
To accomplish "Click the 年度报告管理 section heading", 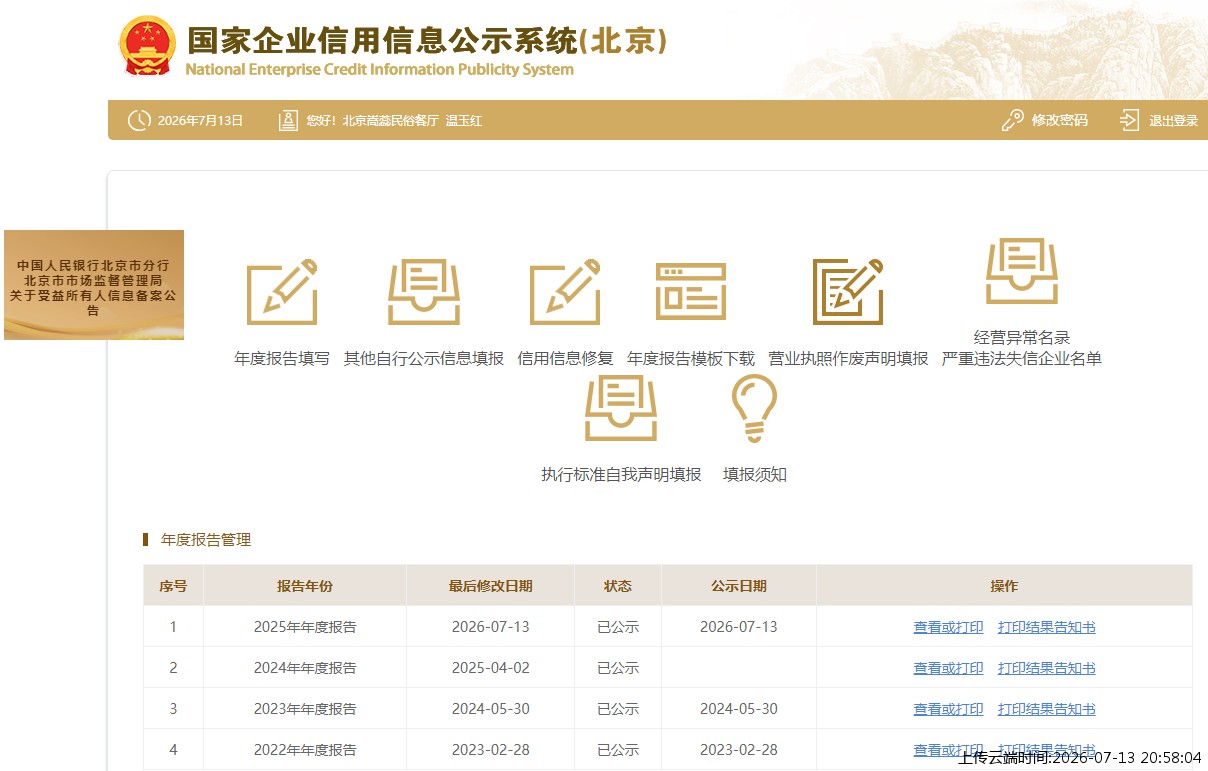I will coord(206,540).
